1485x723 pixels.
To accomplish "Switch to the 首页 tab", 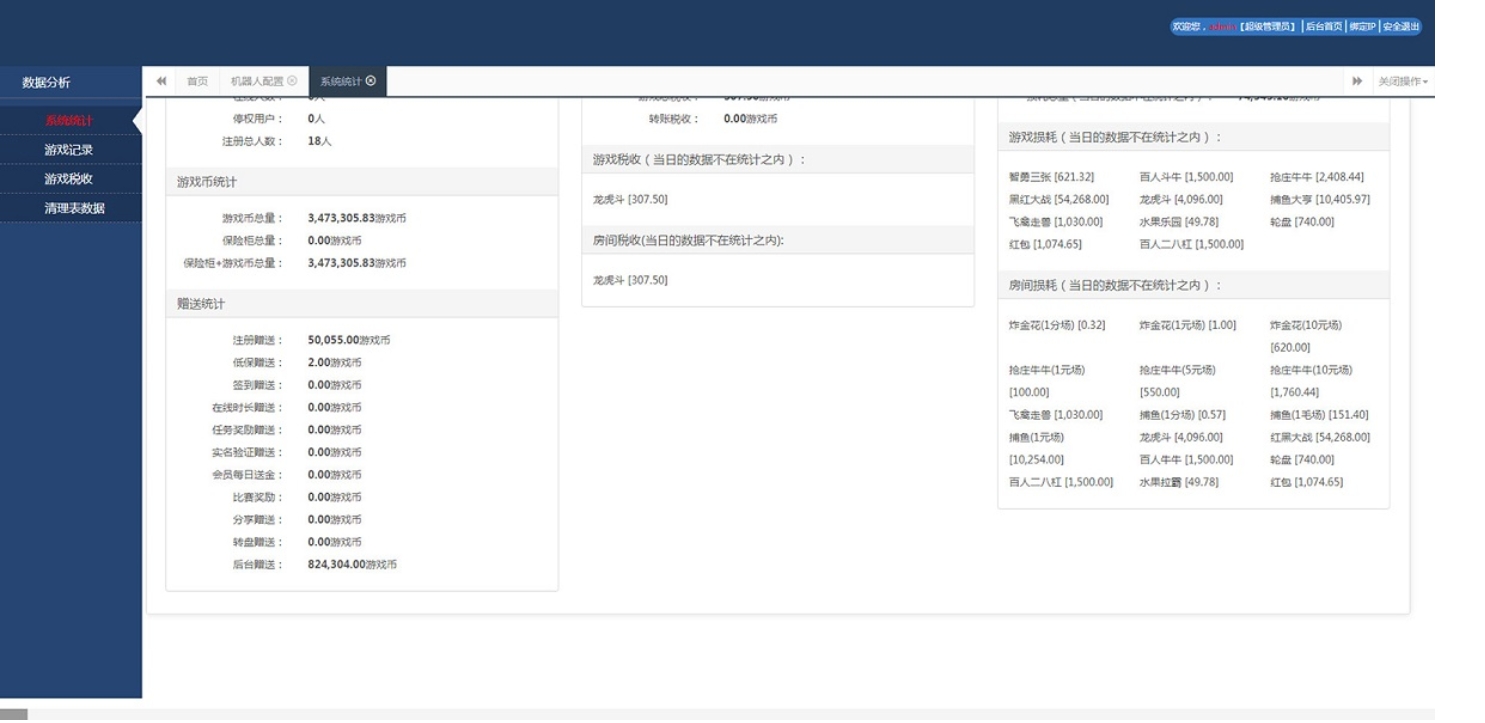I will (197, 81).
